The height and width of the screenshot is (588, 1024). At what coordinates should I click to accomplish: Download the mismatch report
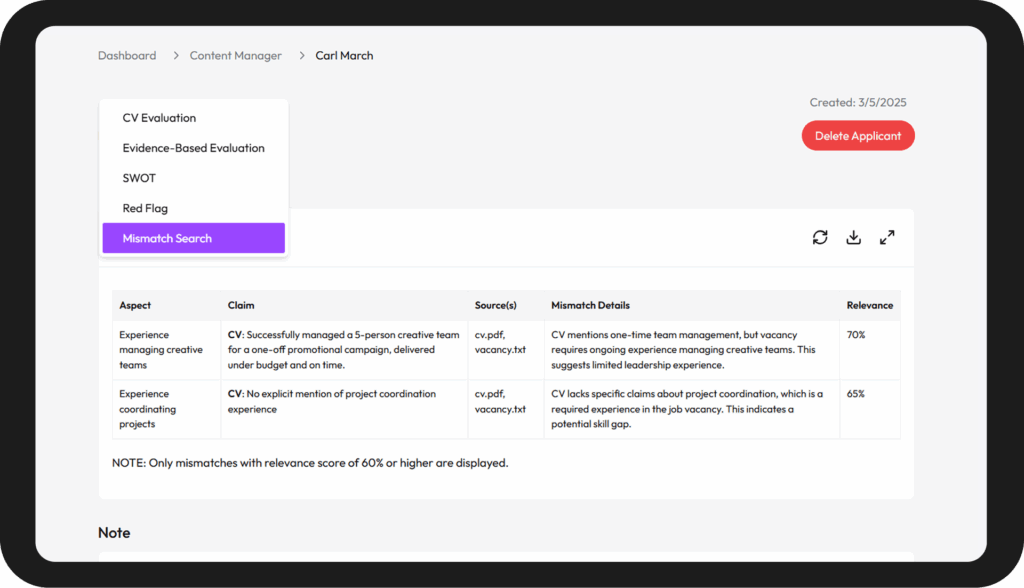click(854, 237)
